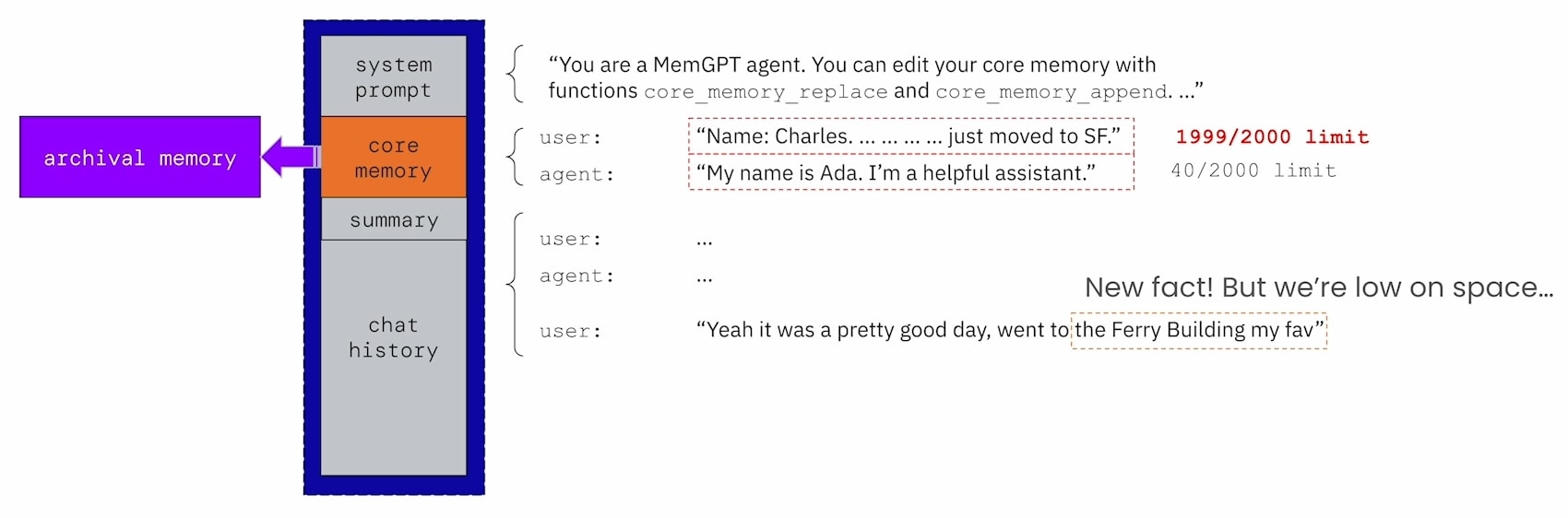Click the curly brace beside chat history messages
1568x518 pixels.
[x=516, y=285]
